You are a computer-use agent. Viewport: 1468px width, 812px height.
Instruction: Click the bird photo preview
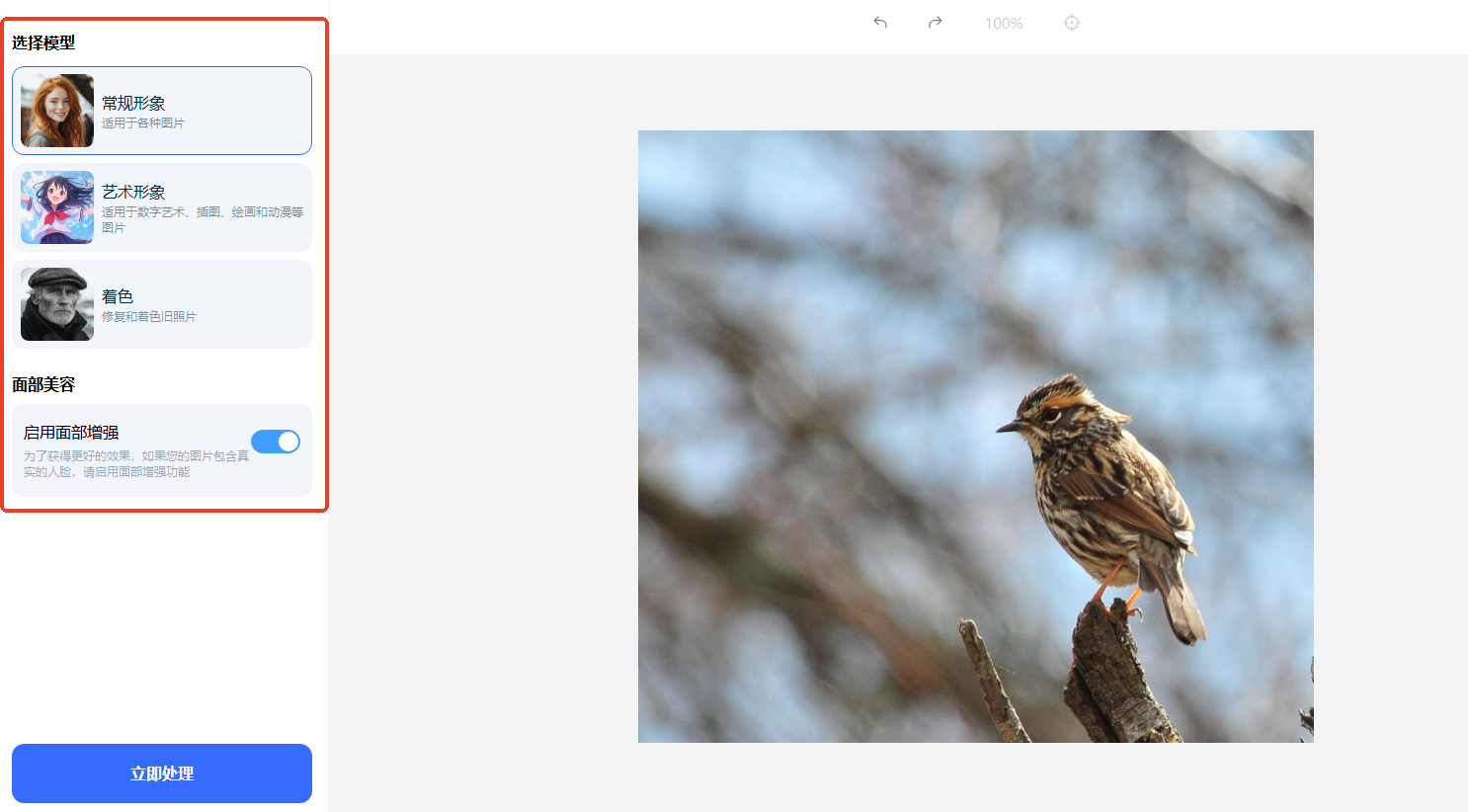click(x=976, y=437)
